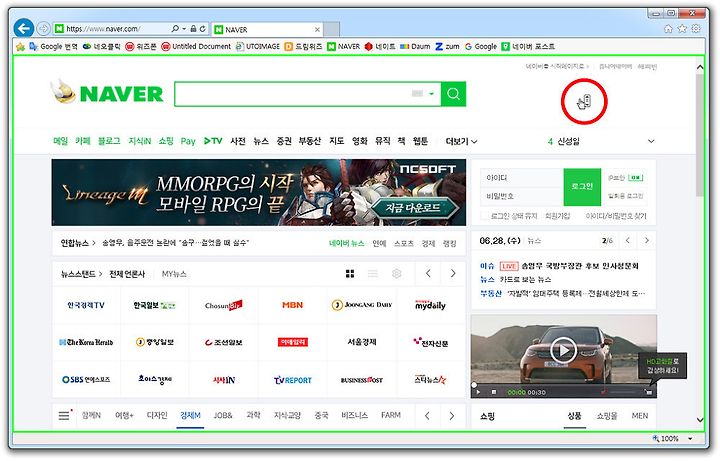Screen dimensions: 720x461
Task: Click the 회원가입 link
Action: pyautogui.click(x=557, y=216)
